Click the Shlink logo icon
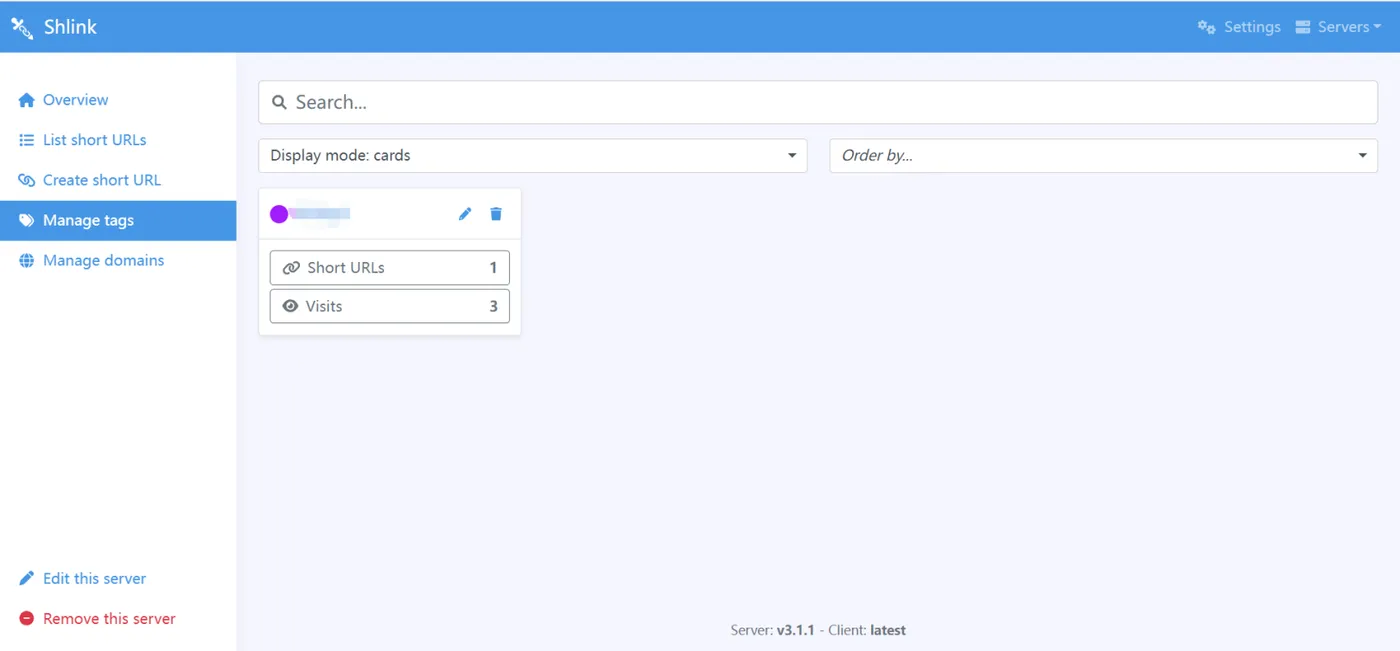The height and width of the screenshot is (651, 1400). coord(22,27)
